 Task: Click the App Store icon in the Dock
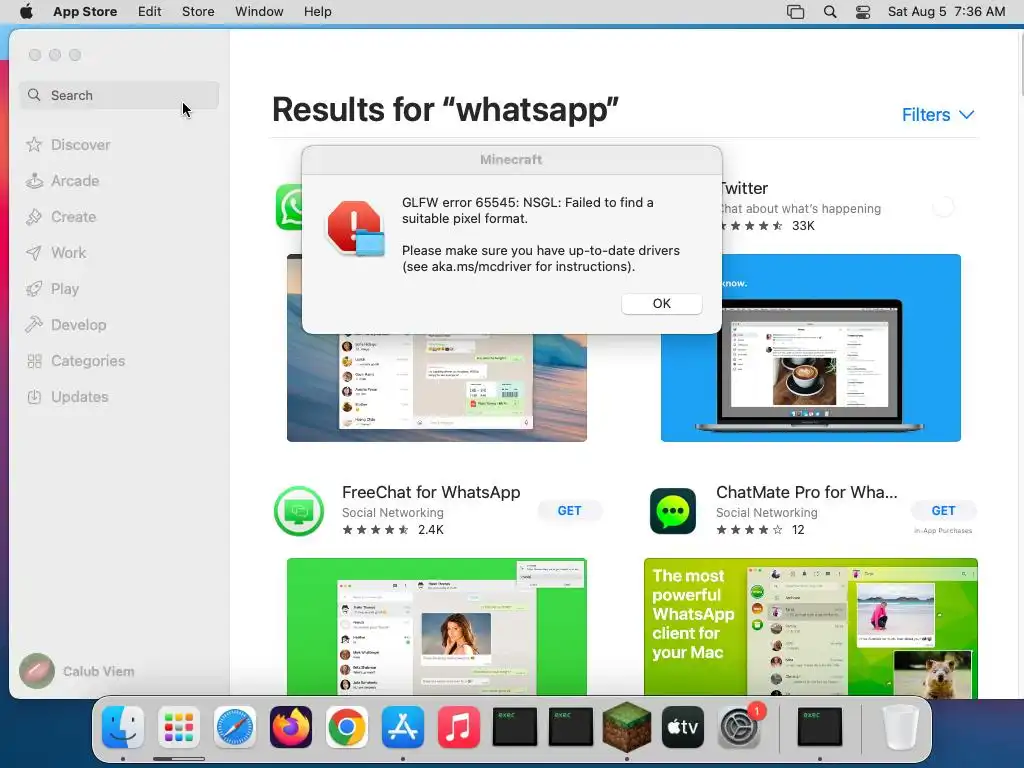click(x=403, y=727)
